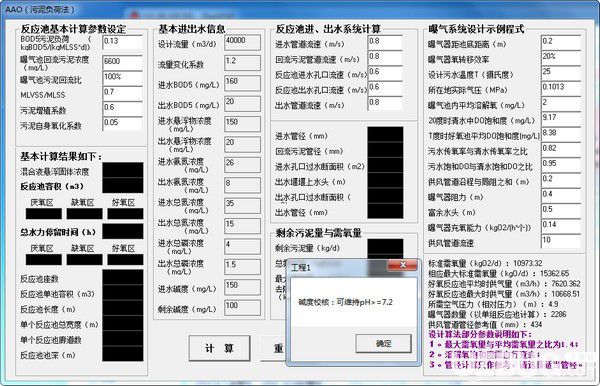Click the 所需空气压力 result line

coord(493,304)
